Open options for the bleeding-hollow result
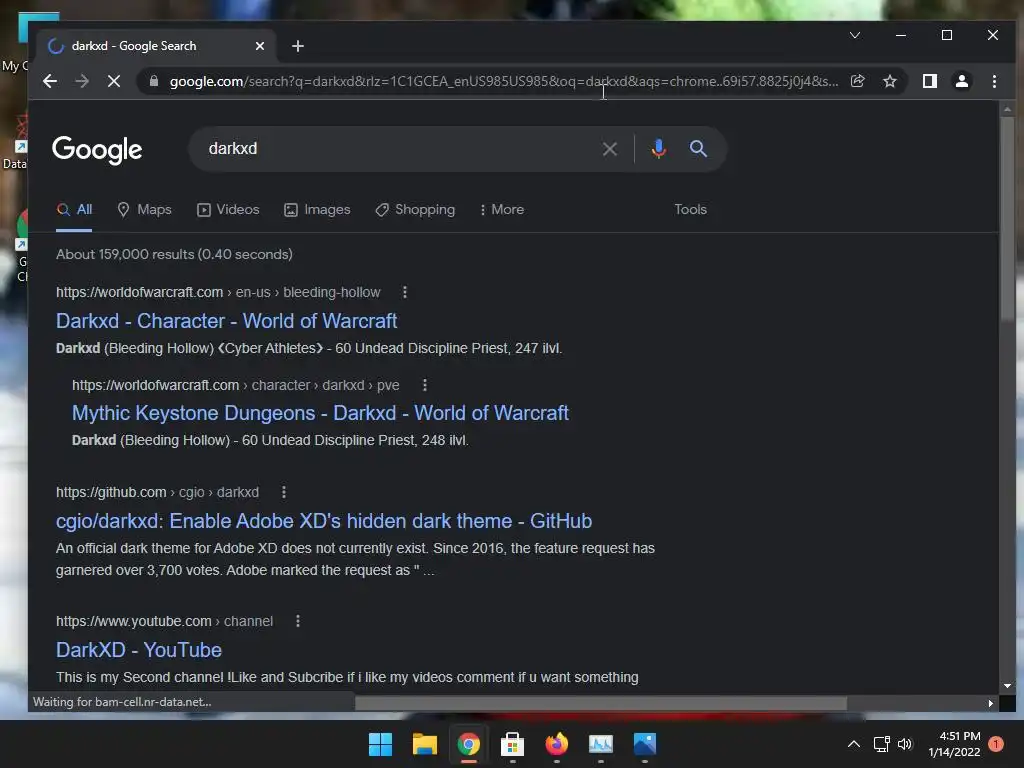The height and width of the screenshot is (768, 1024). [x=405, y=292]
